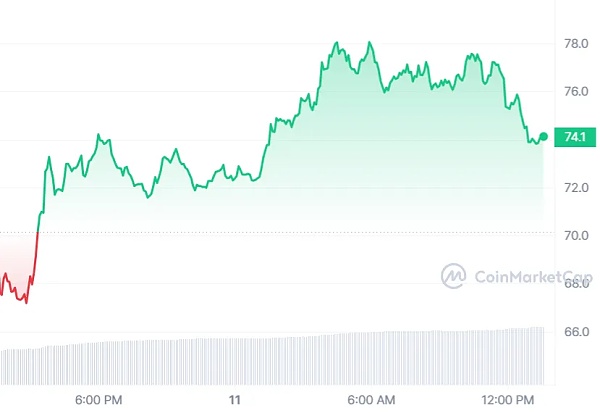The height and width of the screenshot is (413, 600).
Task: Click the 70.0 y-axis label
Action: point(576,236)
